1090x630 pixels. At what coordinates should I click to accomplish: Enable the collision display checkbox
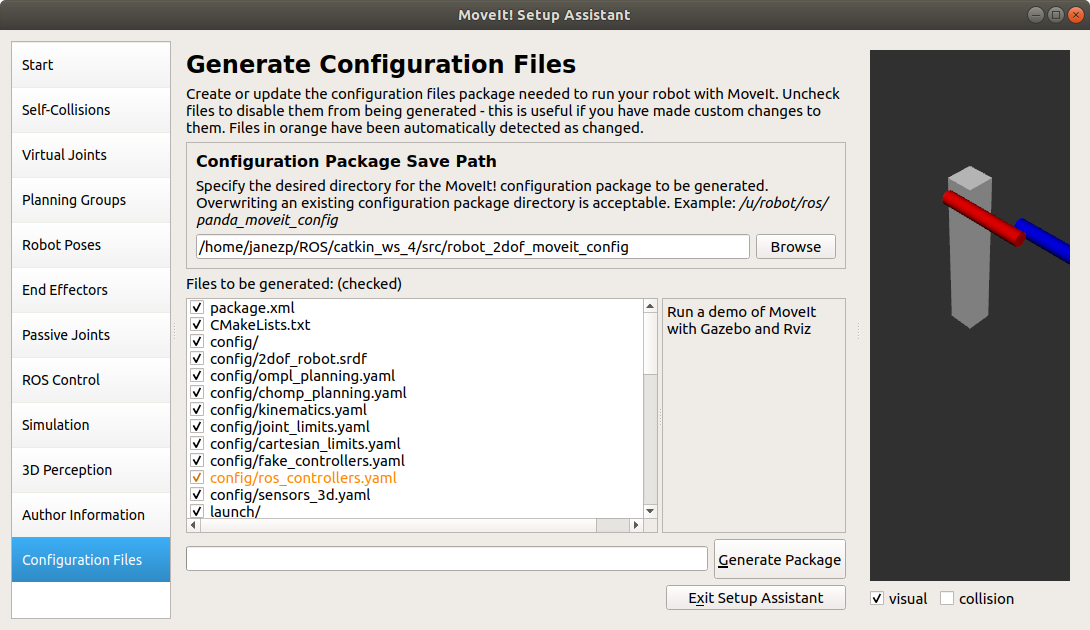pos(947,599)
